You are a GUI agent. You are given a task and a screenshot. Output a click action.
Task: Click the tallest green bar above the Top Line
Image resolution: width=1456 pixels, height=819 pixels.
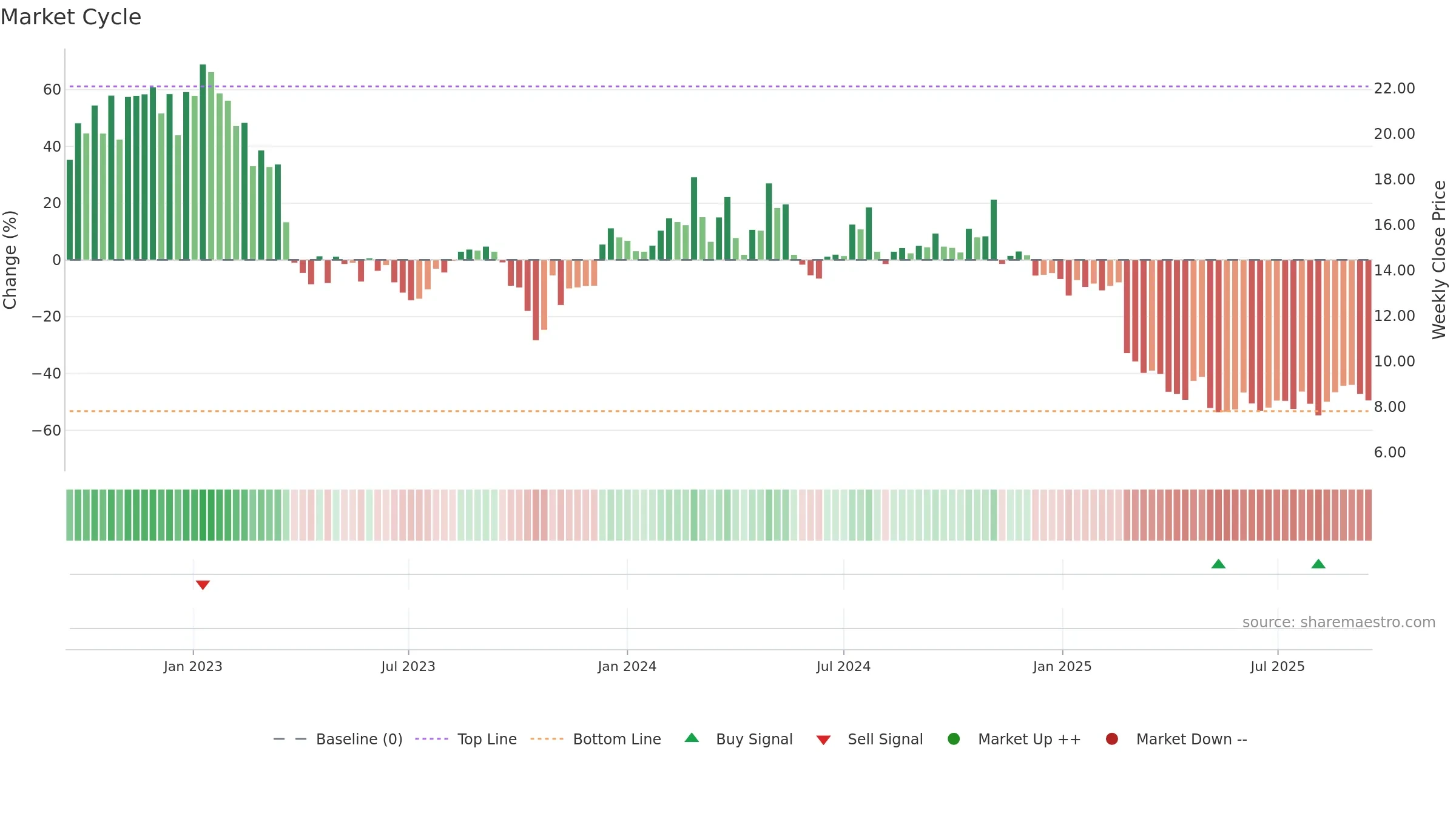click(203, 162)
